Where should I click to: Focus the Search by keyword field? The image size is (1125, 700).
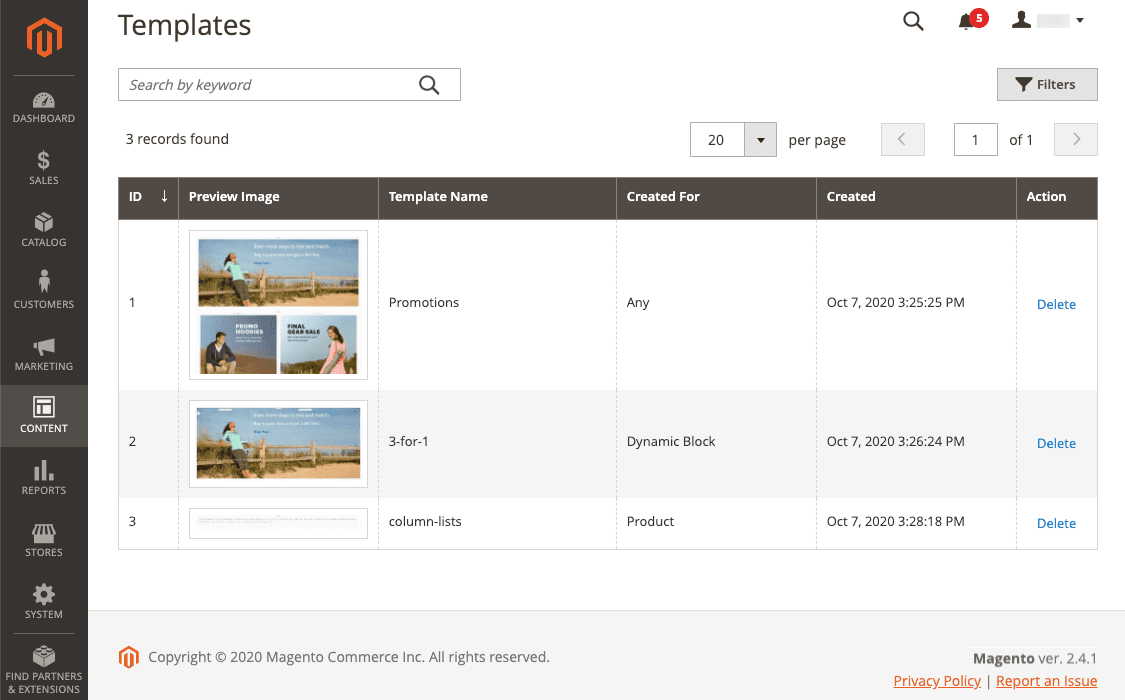point(289,85)
